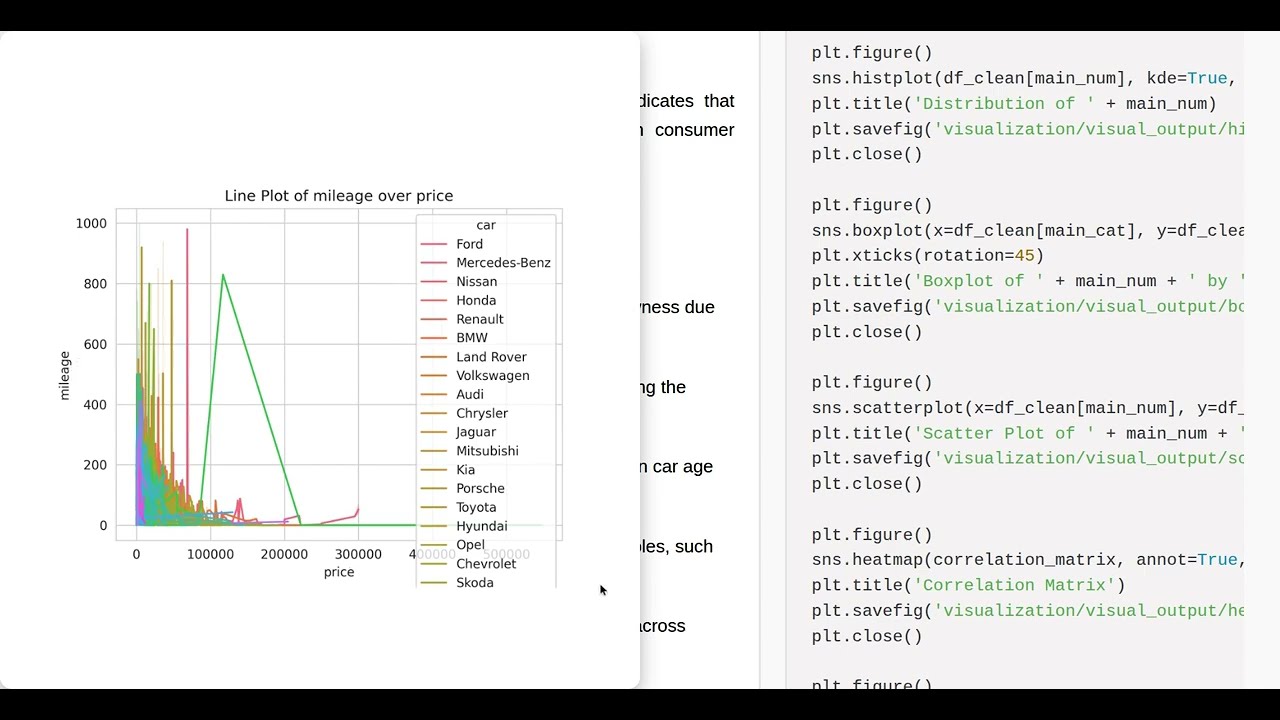Click the 'sns.scatterplot' code line
The image size is (1280, 720).
click(x=1028, y=407)
